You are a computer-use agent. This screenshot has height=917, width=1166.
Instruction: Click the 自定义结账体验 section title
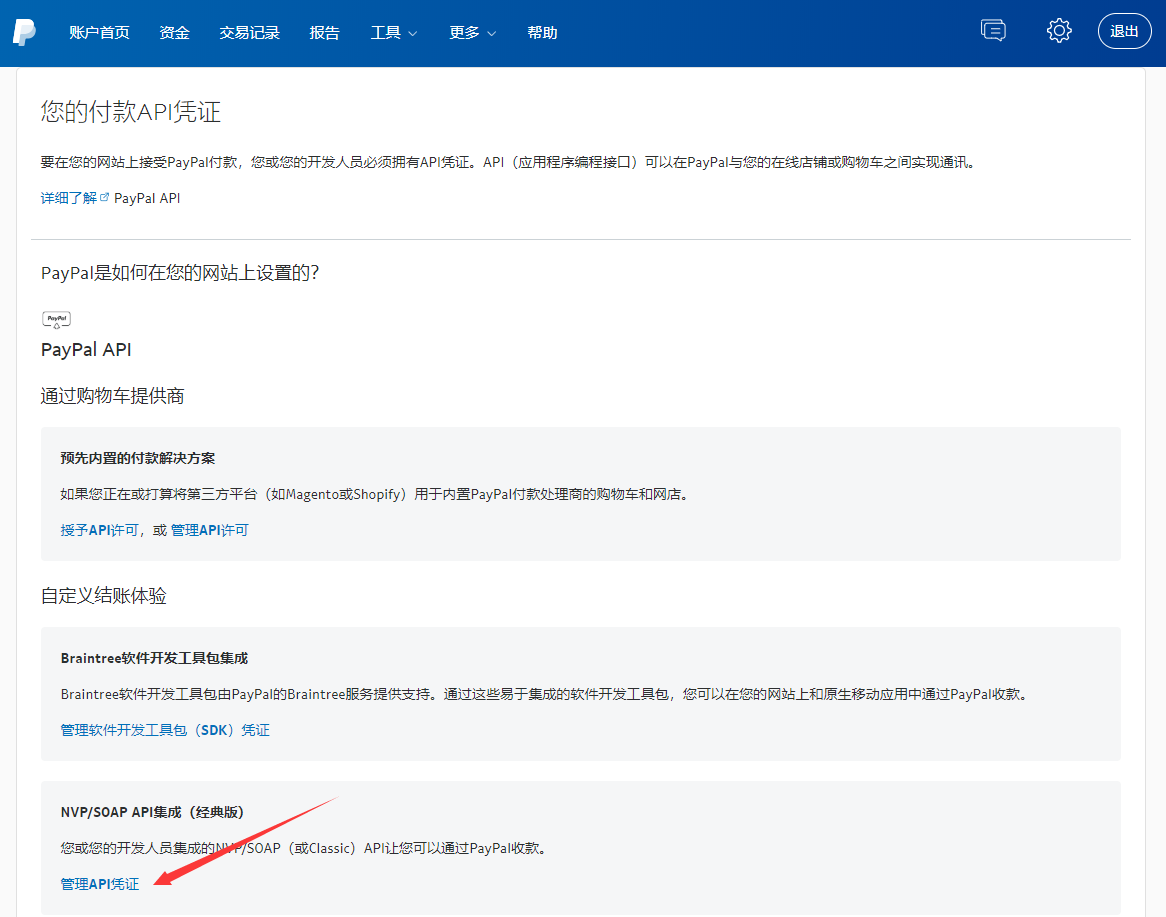[103, 596]
